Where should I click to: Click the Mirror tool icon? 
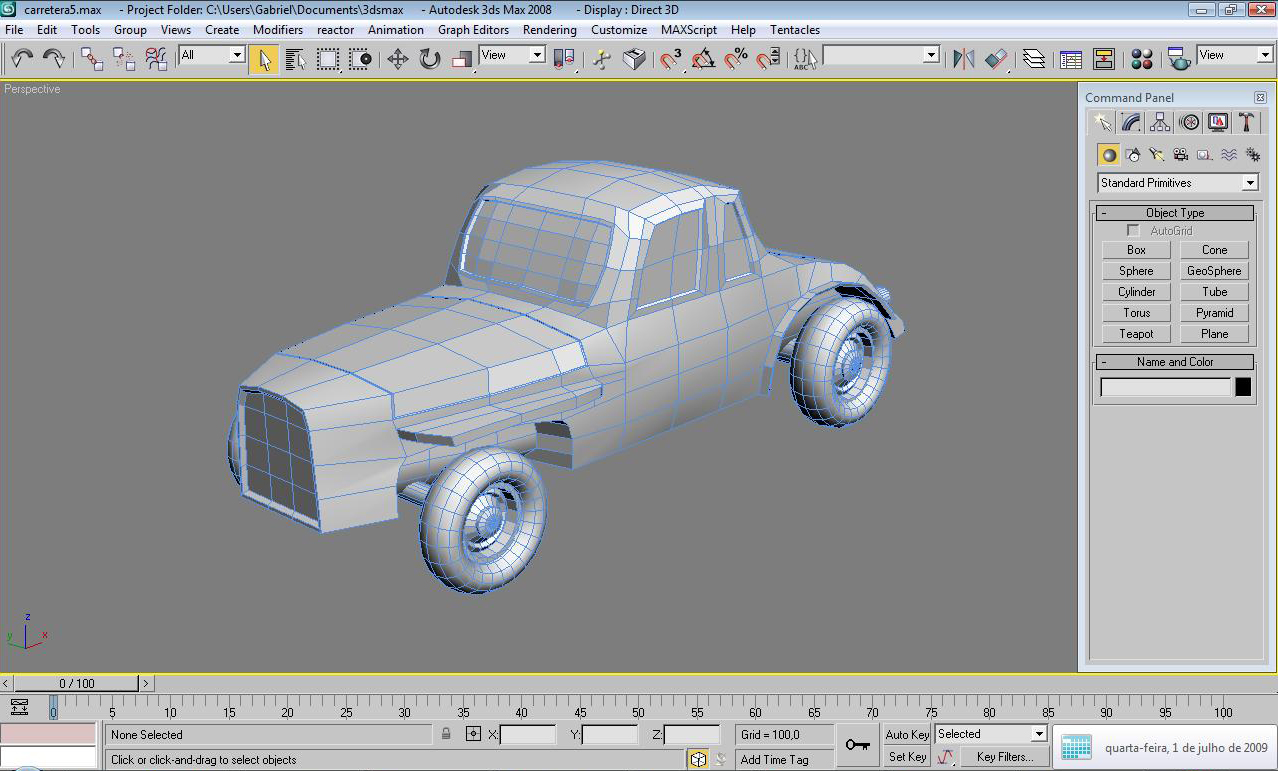(x=963, y=59)
